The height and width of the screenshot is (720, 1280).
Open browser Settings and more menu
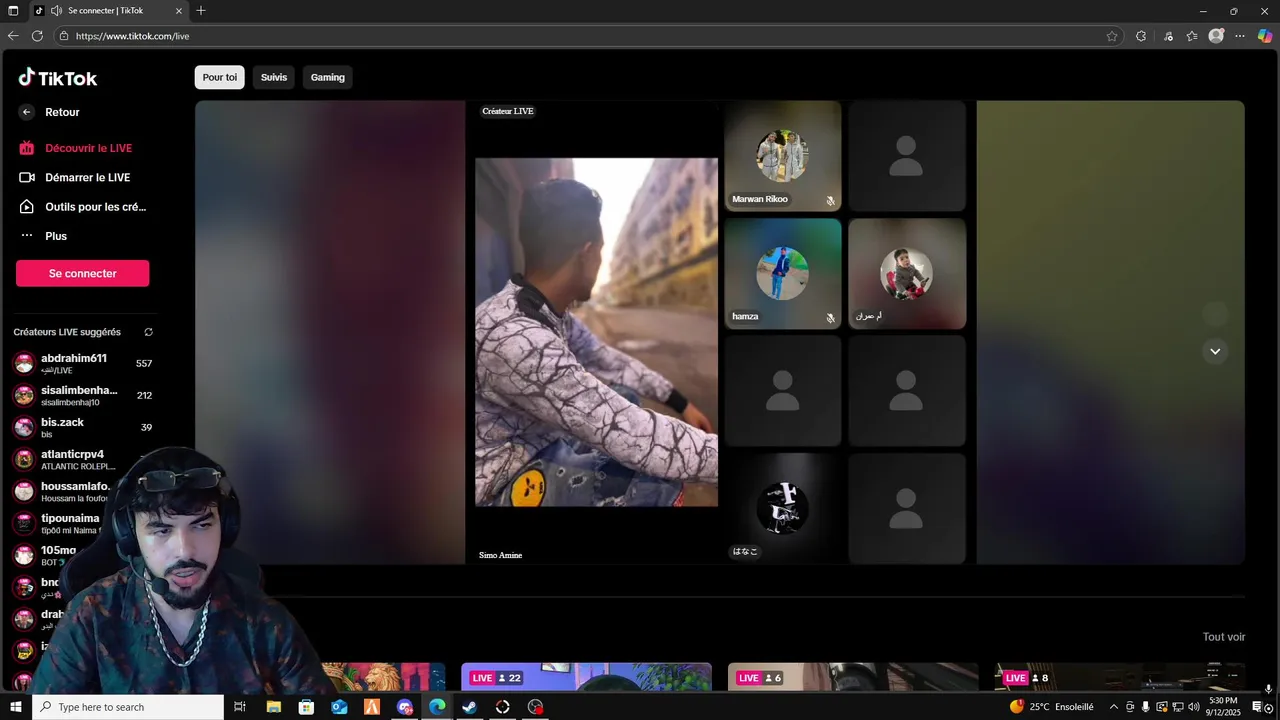[x=1240, y=36]
